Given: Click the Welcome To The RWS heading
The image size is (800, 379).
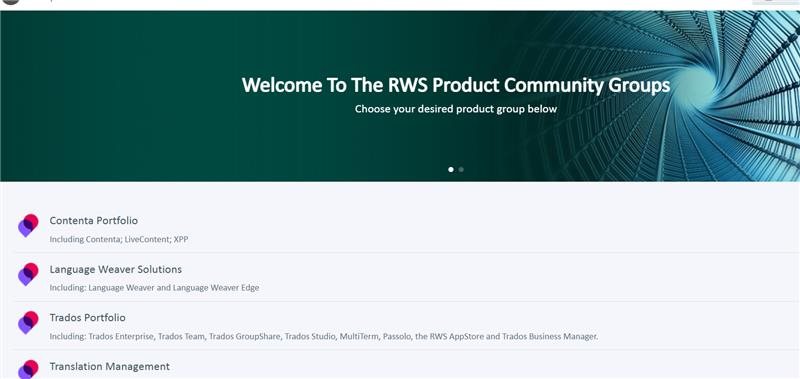Looking at the screenshot, I should [456, 85].
